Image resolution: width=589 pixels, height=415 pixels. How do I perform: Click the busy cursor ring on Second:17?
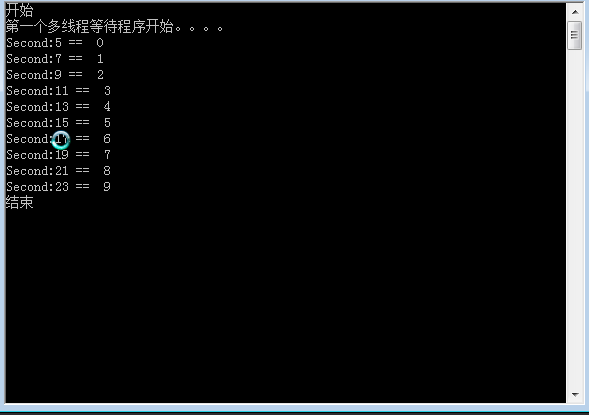click(60, 140)
